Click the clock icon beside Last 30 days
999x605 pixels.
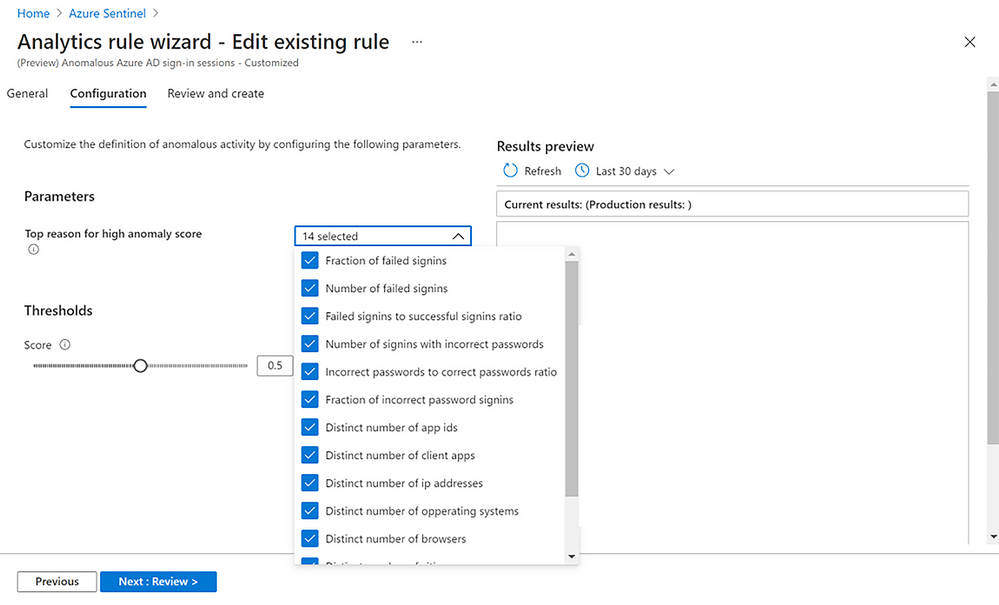(x=582, y=171)
